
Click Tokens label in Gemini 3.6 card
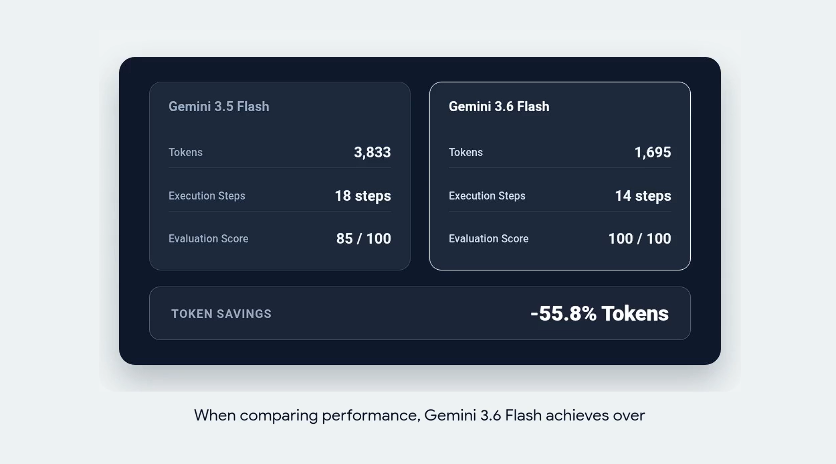(465, 153)
